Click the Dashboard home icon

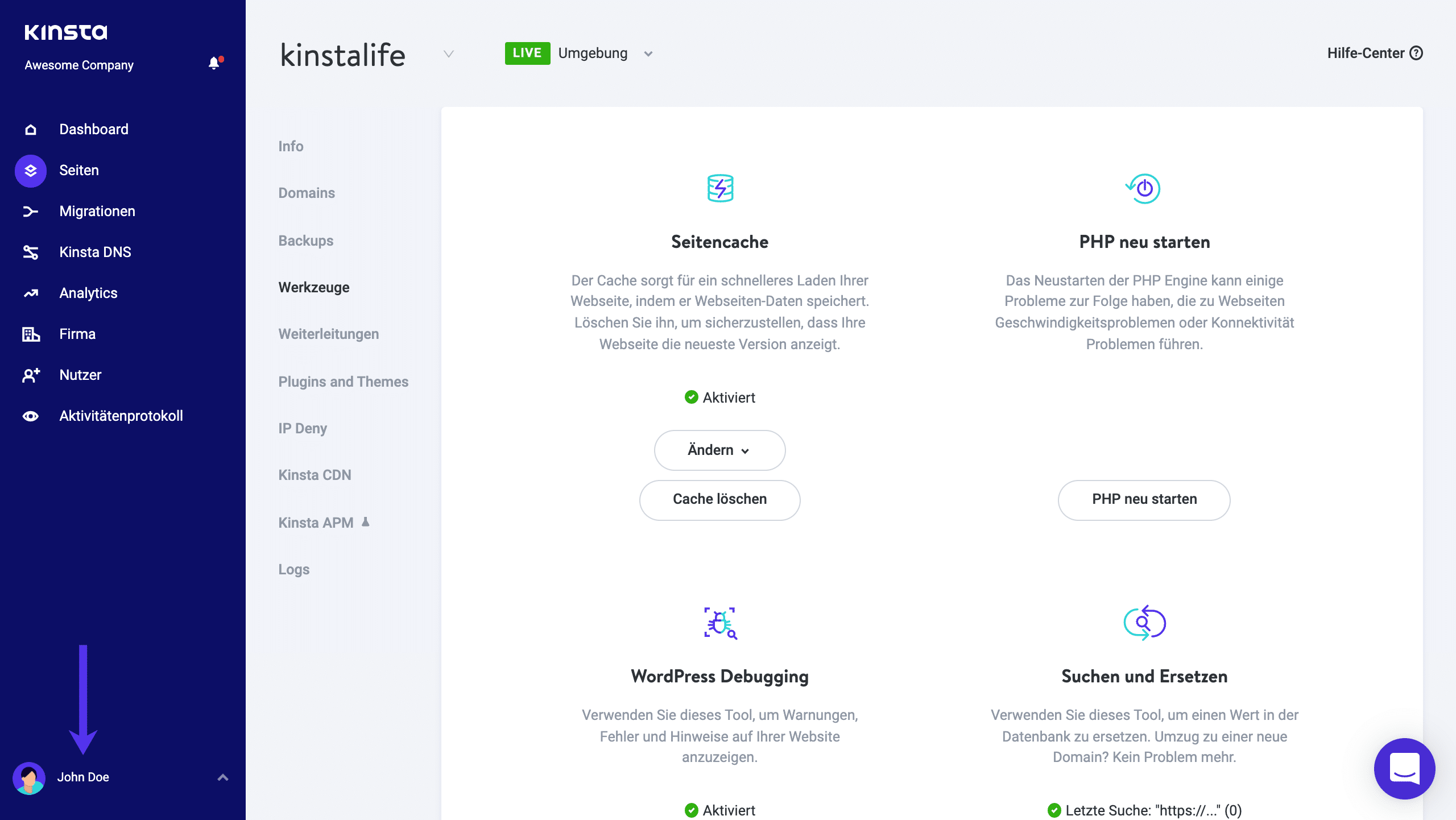[31, 130]
